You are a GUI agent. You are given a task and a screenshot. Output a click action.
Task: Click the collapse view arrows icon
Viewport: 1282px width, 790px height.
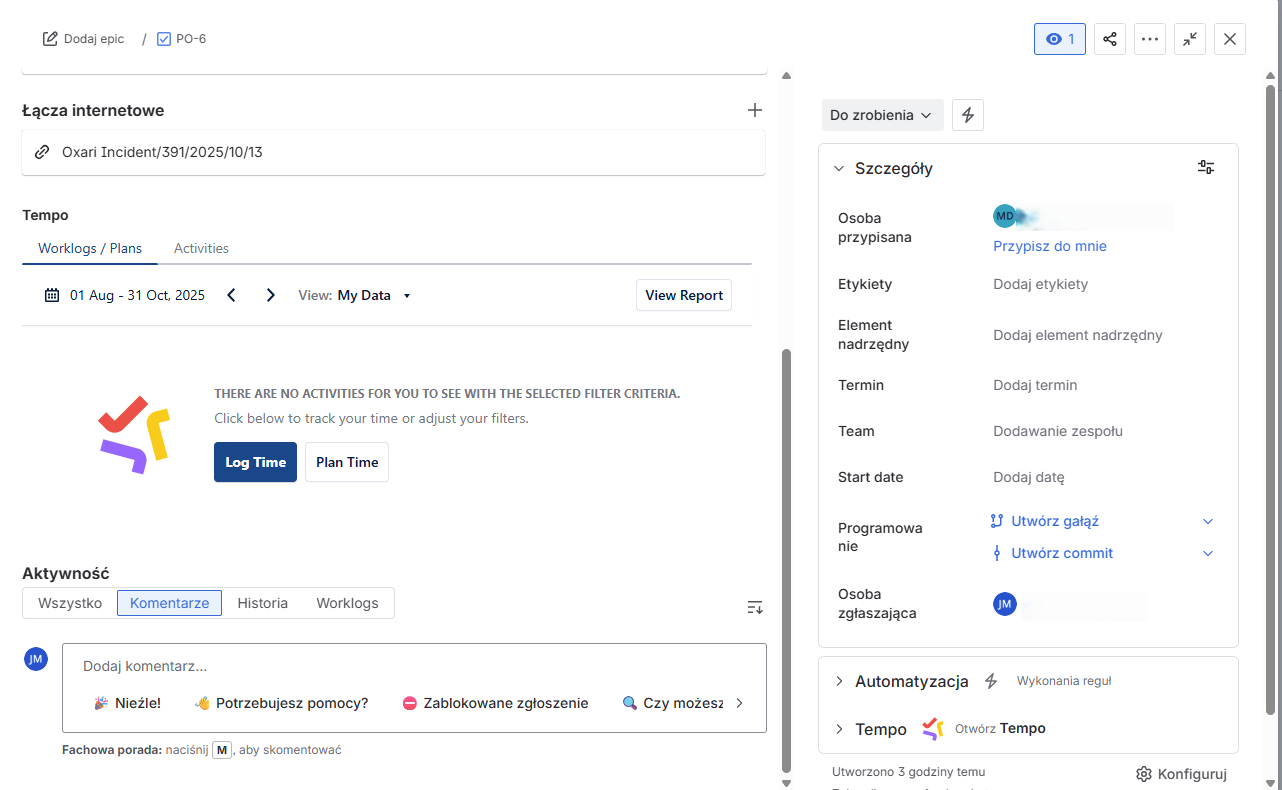(x=1190, y=39)
